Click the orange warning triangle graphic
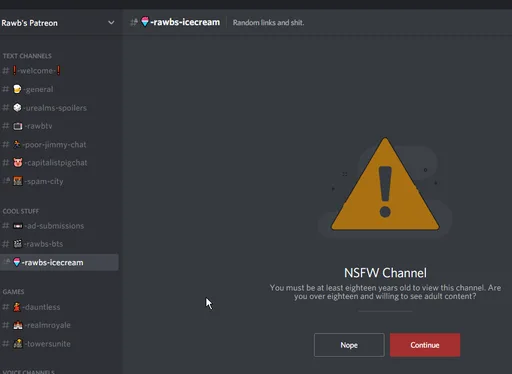The width and height of the screenshot is (512, 374). pyautogui.click(x=385, y=184)
